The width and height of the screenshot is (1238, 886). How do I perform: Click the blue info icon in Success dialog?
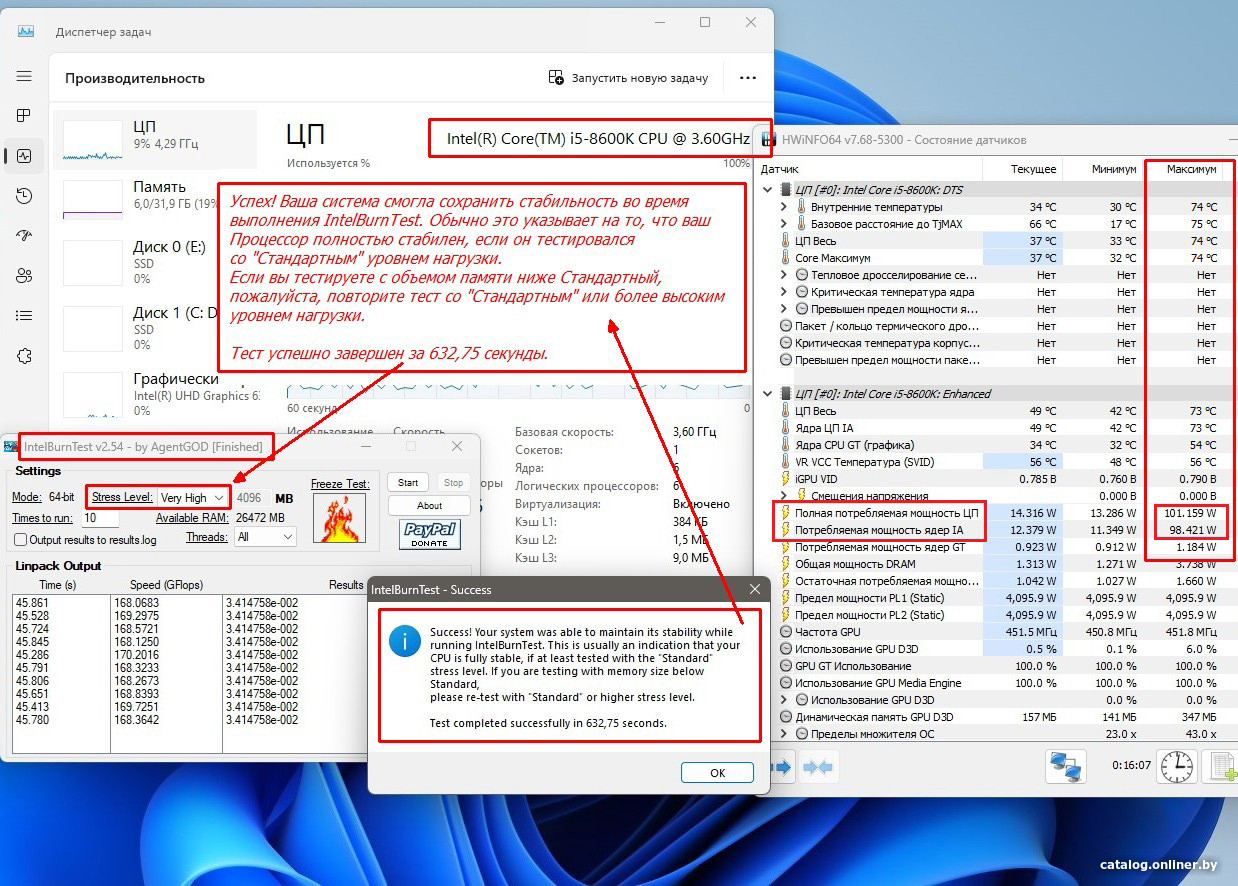click(404, 642)
